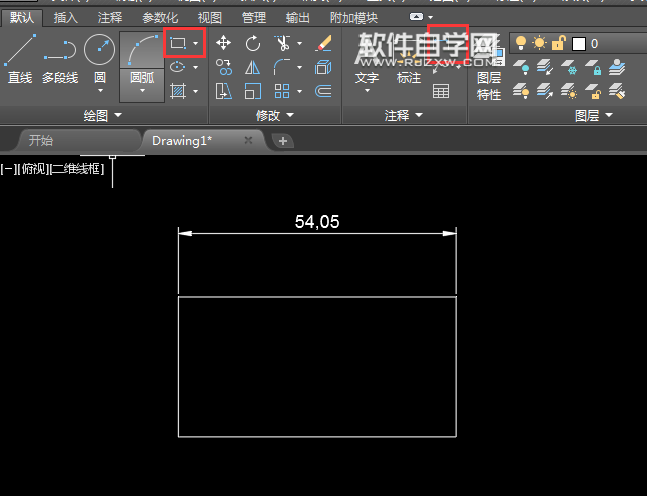The image size is (647, 496).
Task: Toggle layer 0 lock padlock icon
Action: click(x=558, y=43)
